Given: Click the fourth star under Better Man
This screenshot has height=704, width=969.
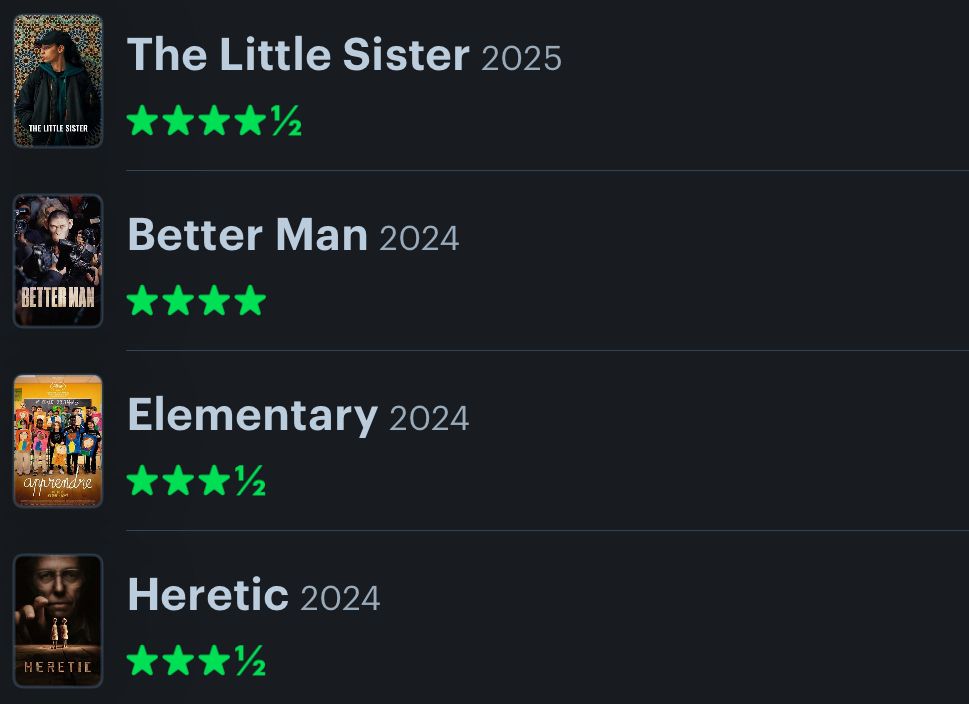Looking at the screenshot, I should click(250, 301).
